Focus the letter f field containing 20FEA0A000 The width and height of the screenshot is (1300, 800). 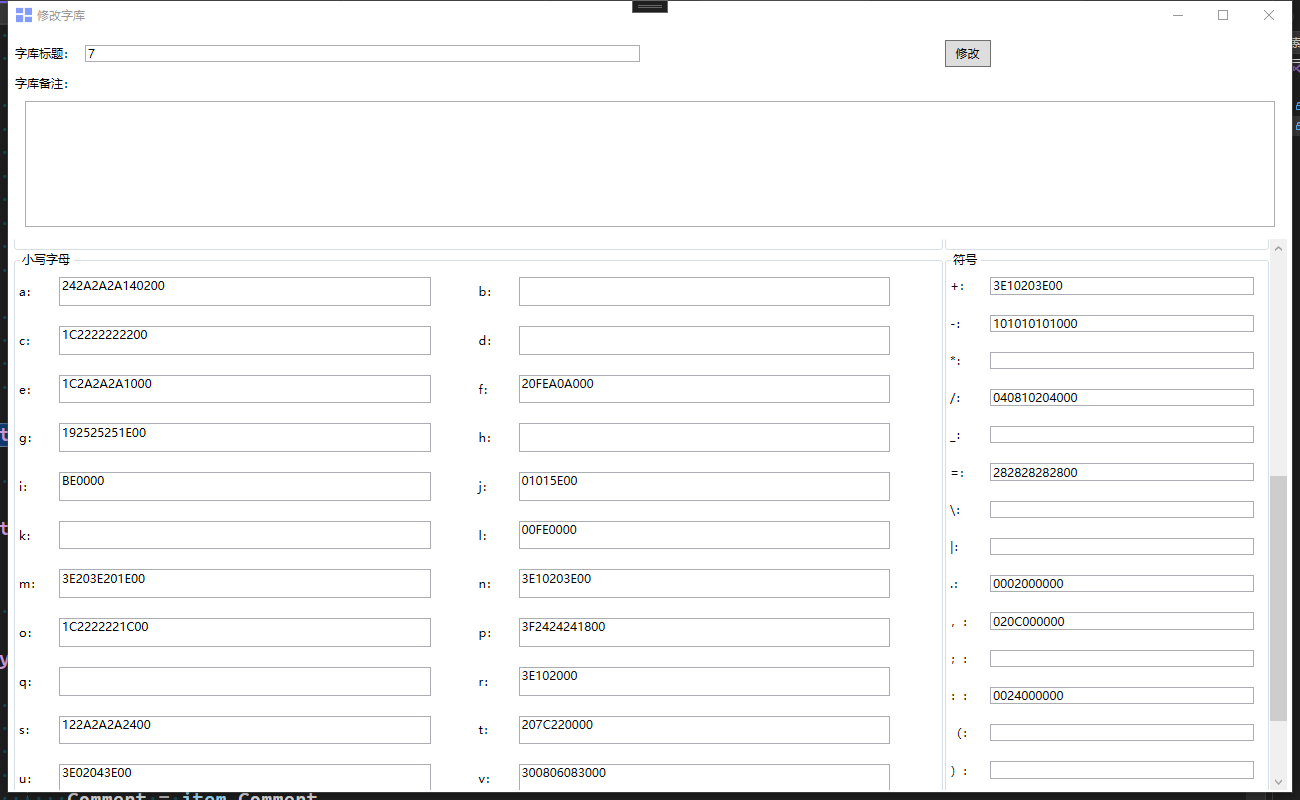[704, 389]
